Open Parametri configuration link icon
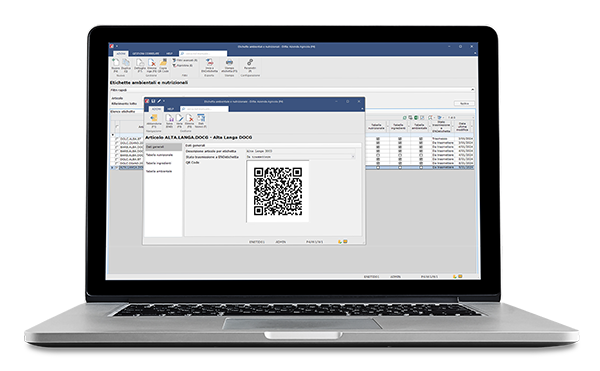This screenshot has width=600, height=371. click(250, 63)
